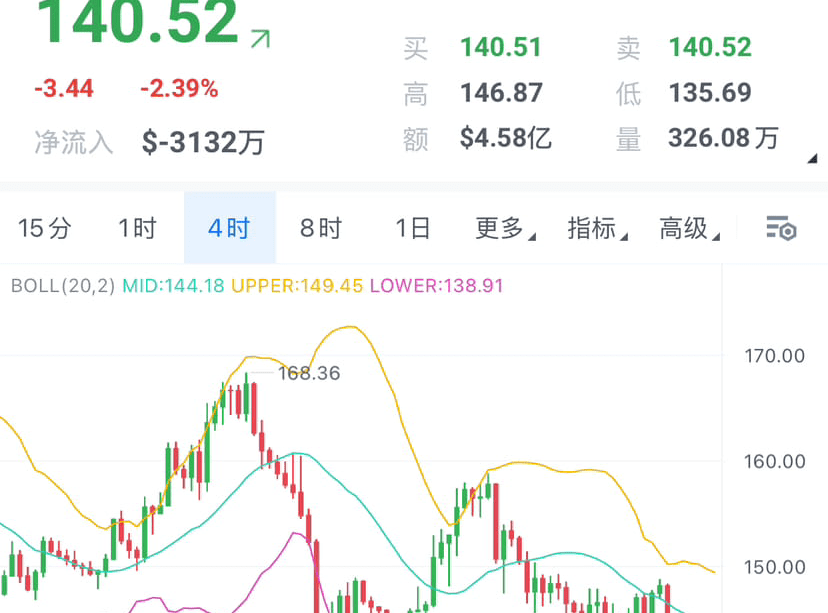Click the LOWER:138.91 band value
This screenshot has width=828, height=613.
(436, 286)
